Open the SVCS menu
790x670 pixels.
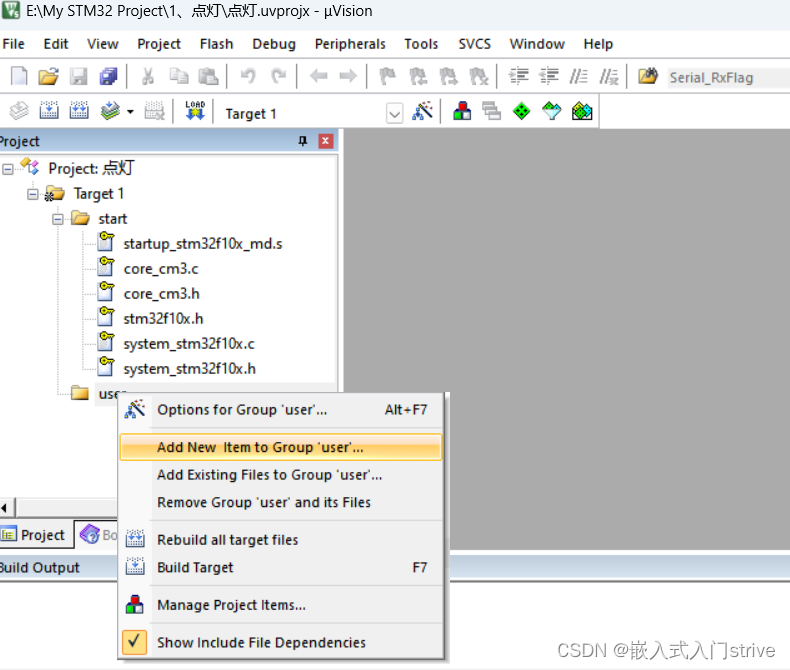[x=474, y=44]
